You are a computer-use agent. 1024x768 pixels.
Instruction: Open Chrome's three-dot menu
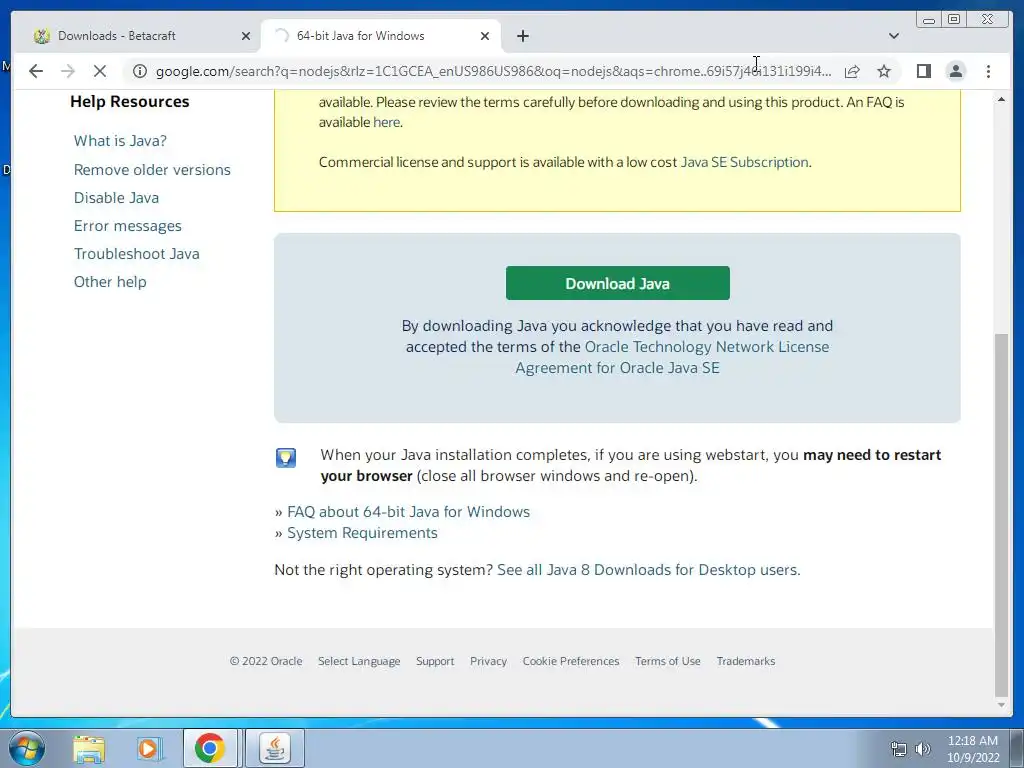(x=988, y=71)
